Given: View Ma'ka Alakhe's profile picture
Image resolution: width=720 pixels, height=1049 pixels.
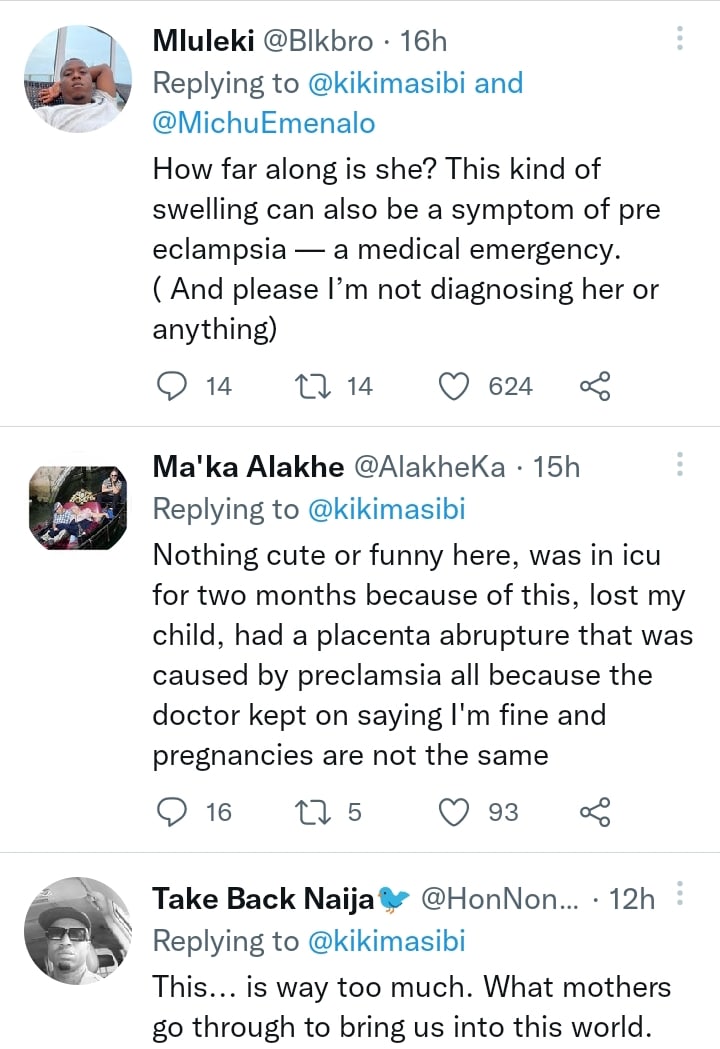Looking at the screenshot, I should click(x=77, y=505).
